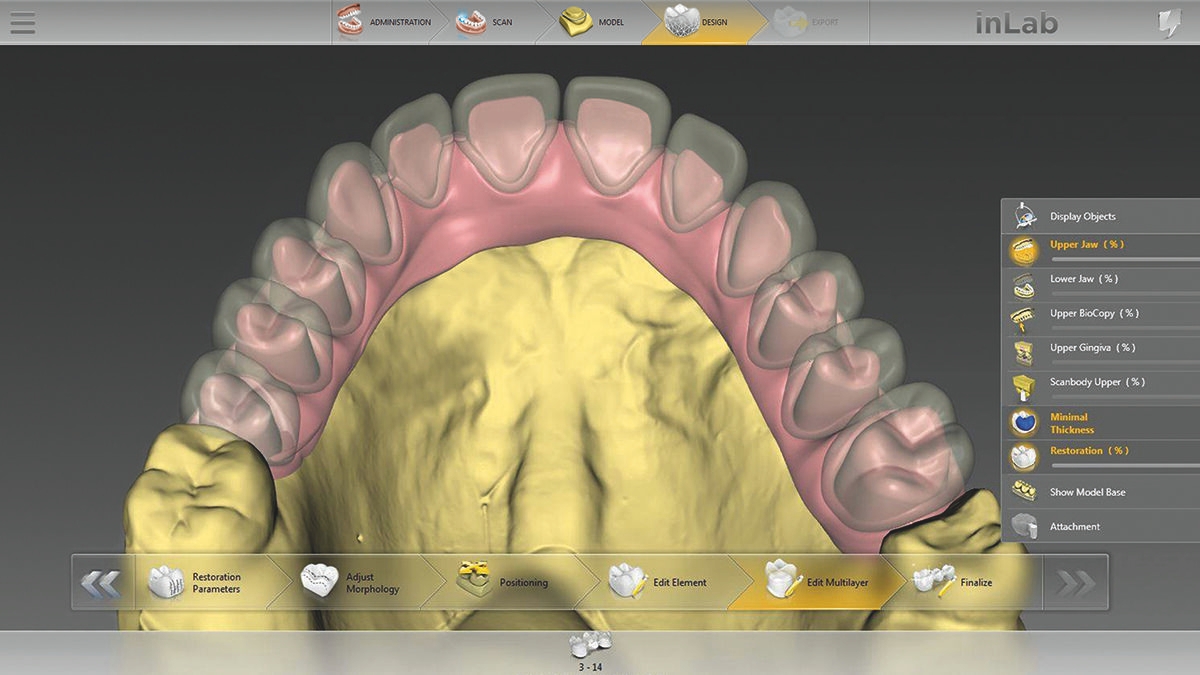The height and width of the screenshot is (675, 1200).
Task: Click the lightning bolt icon at top right
Action: [x=1169, y=23]
